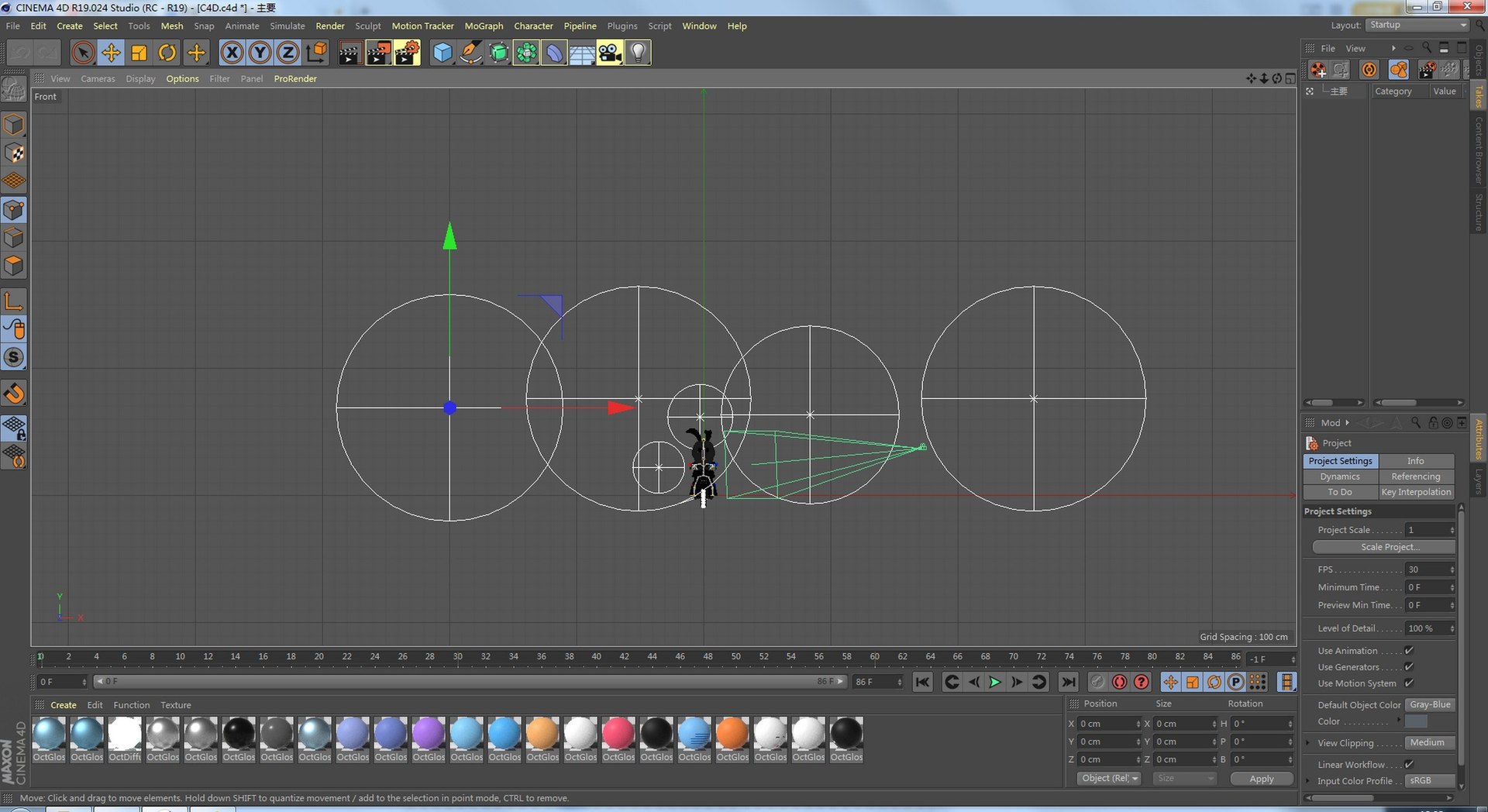Click the Viewport Solo S icon
This screenshot has height=812, width=1488.
pyautogui.click(x=14, y=357)
